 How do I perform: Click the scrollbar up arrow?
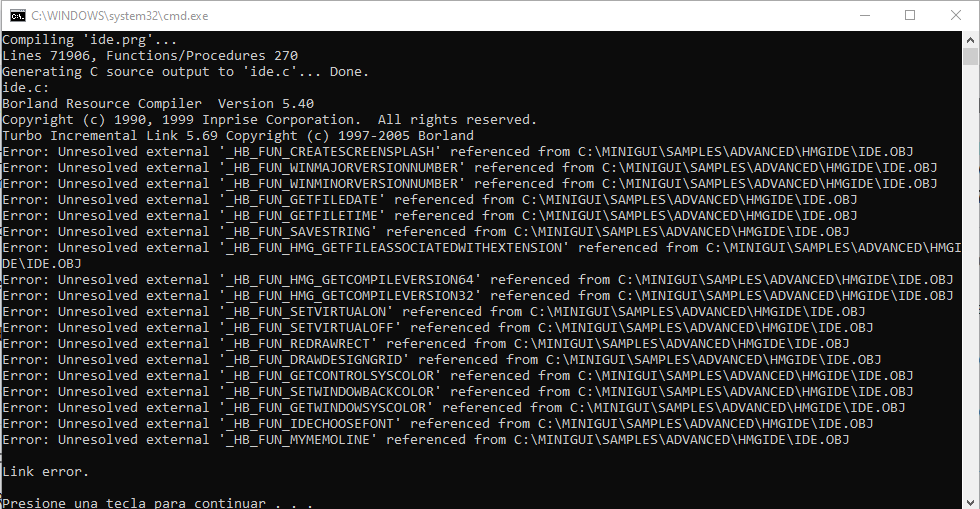970,39
